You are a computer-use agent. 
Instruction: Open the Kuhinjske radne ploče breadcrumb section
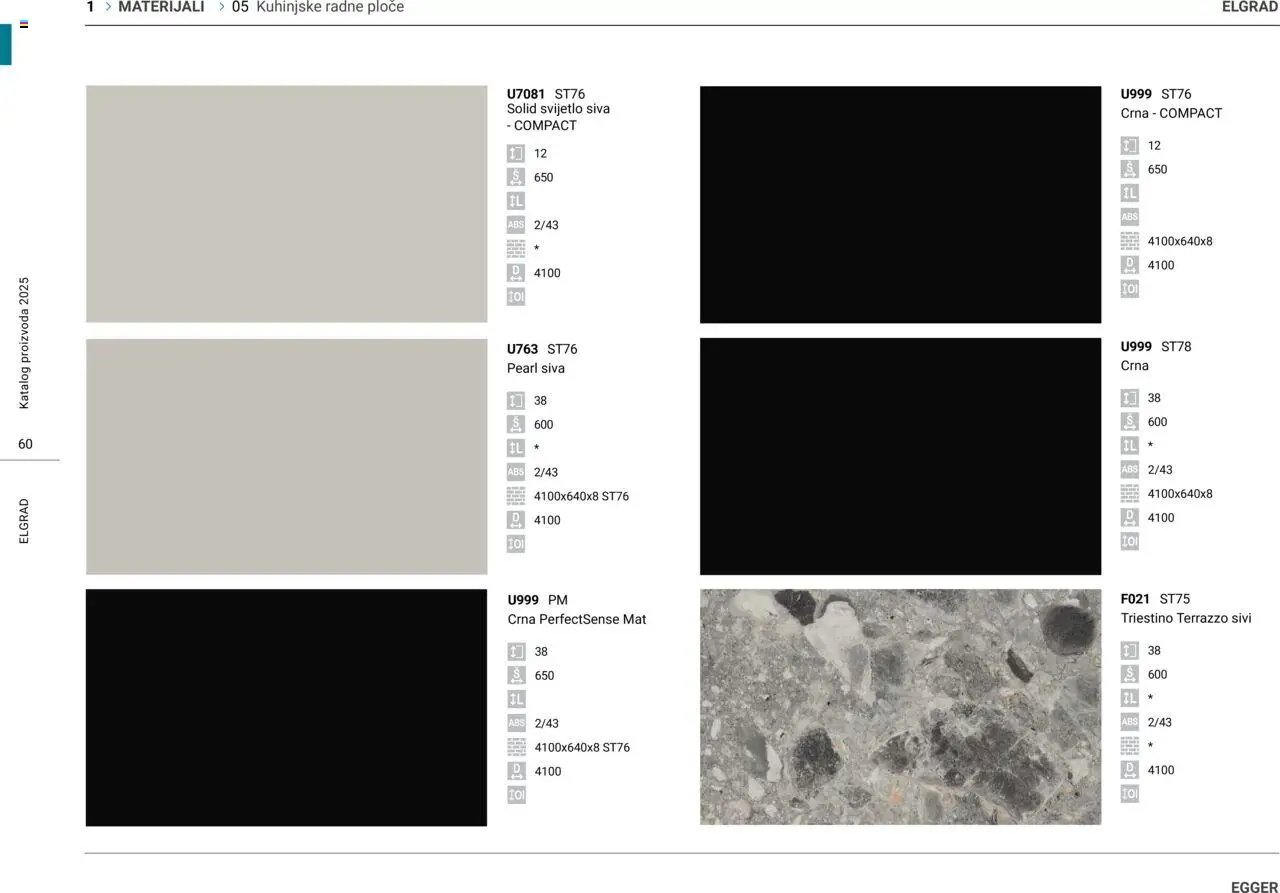click(329, 7)
